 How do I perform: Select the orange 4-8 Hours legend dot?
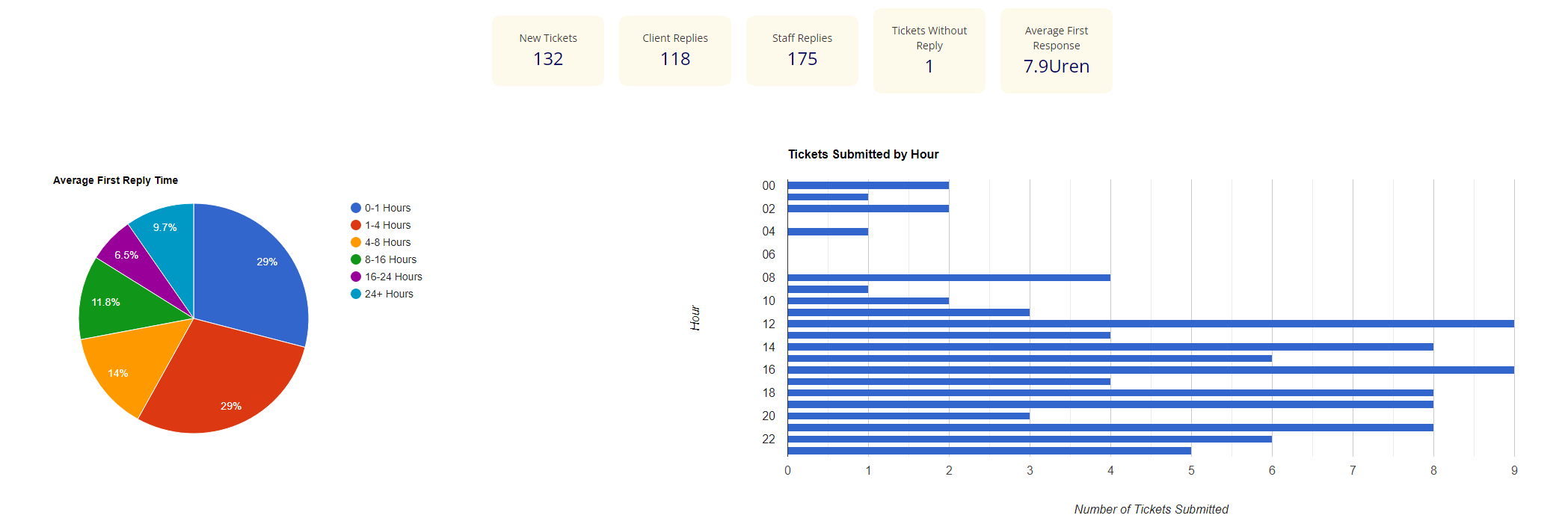356,242
